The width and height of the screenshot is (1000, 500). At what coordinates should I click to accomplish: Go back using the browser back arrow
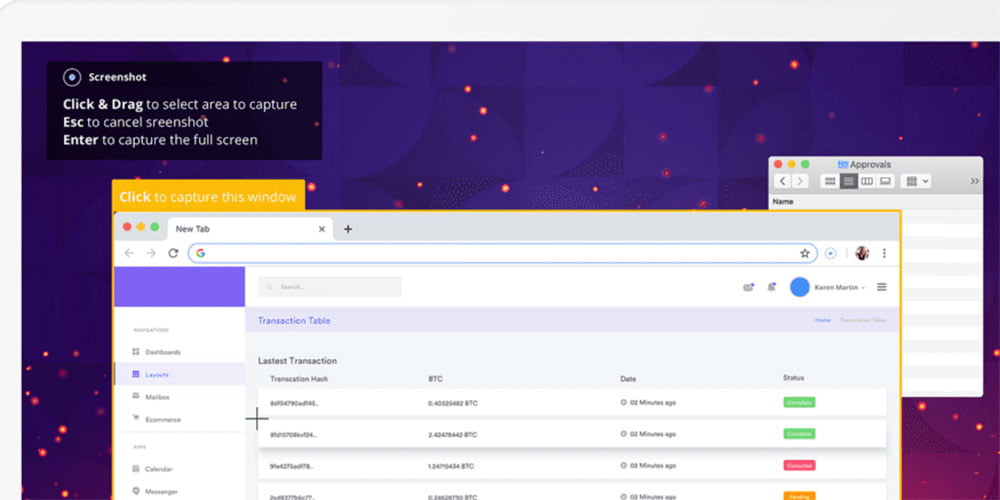[x=129, y=253]
